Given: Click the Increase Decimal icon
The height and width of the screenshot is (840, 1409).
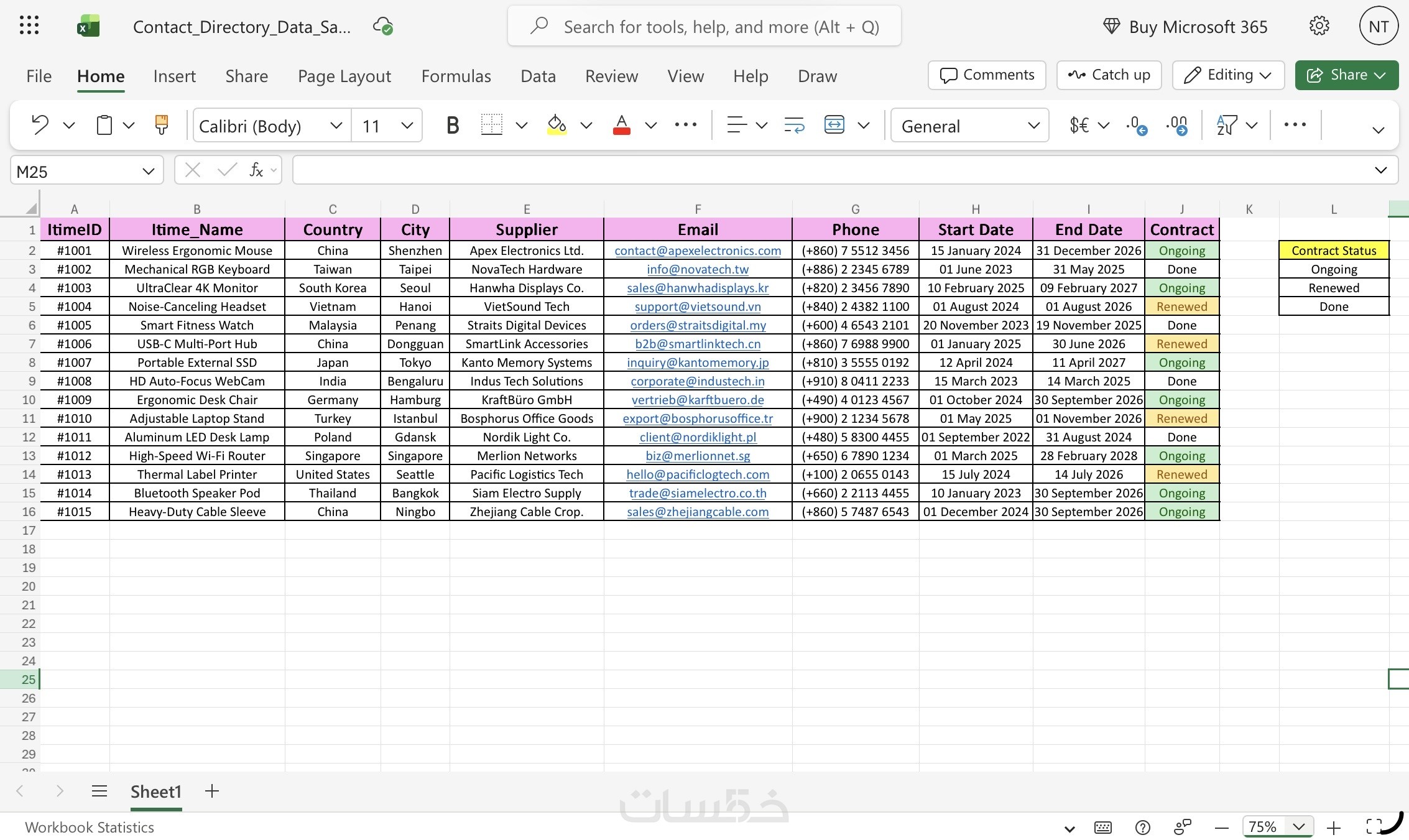Looking at the screenshot, I should pyautogui.click(x=1137, y=125).
